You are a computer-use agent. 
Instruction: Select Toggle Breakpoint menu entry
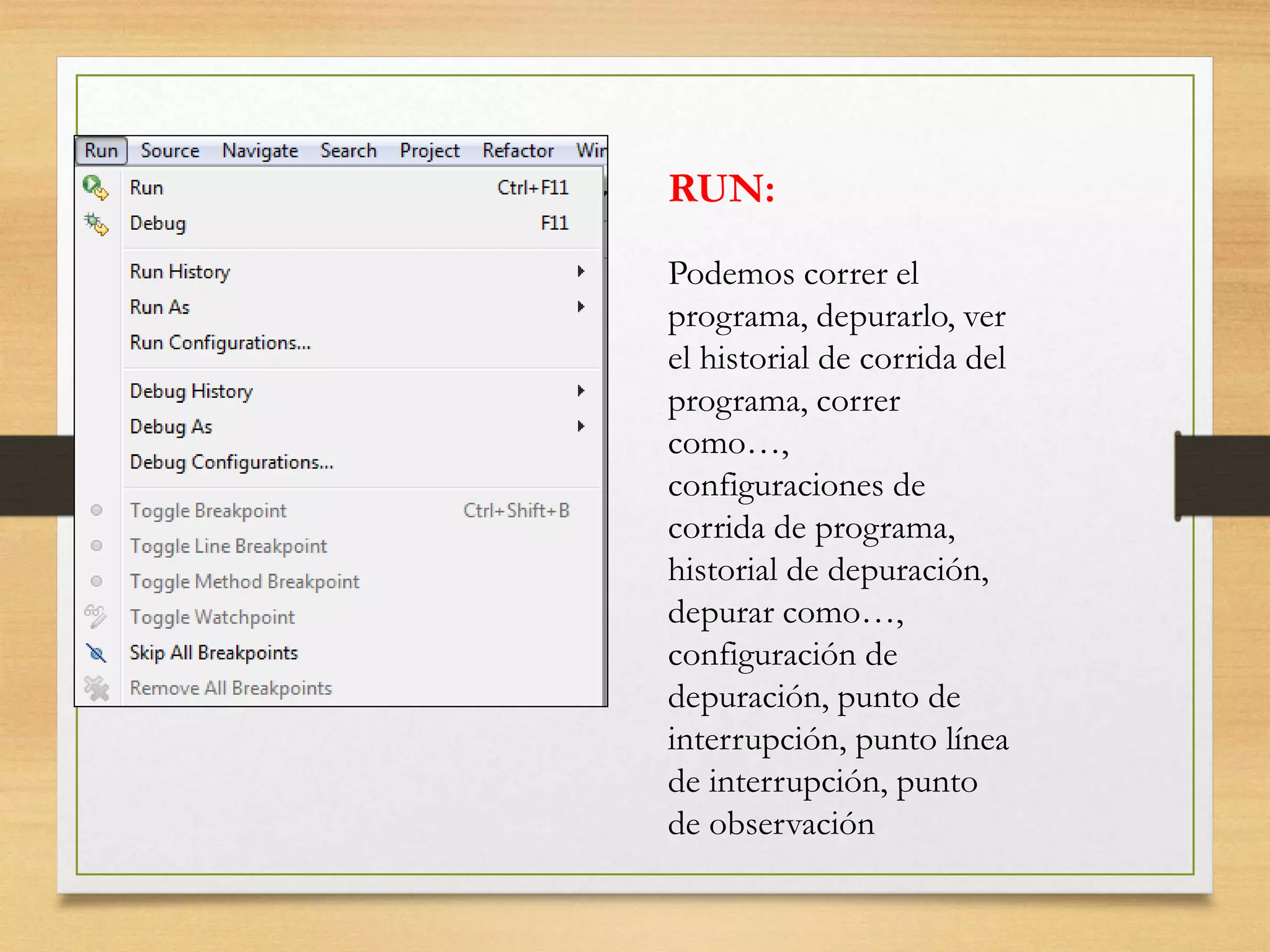[x=339, y=510]
